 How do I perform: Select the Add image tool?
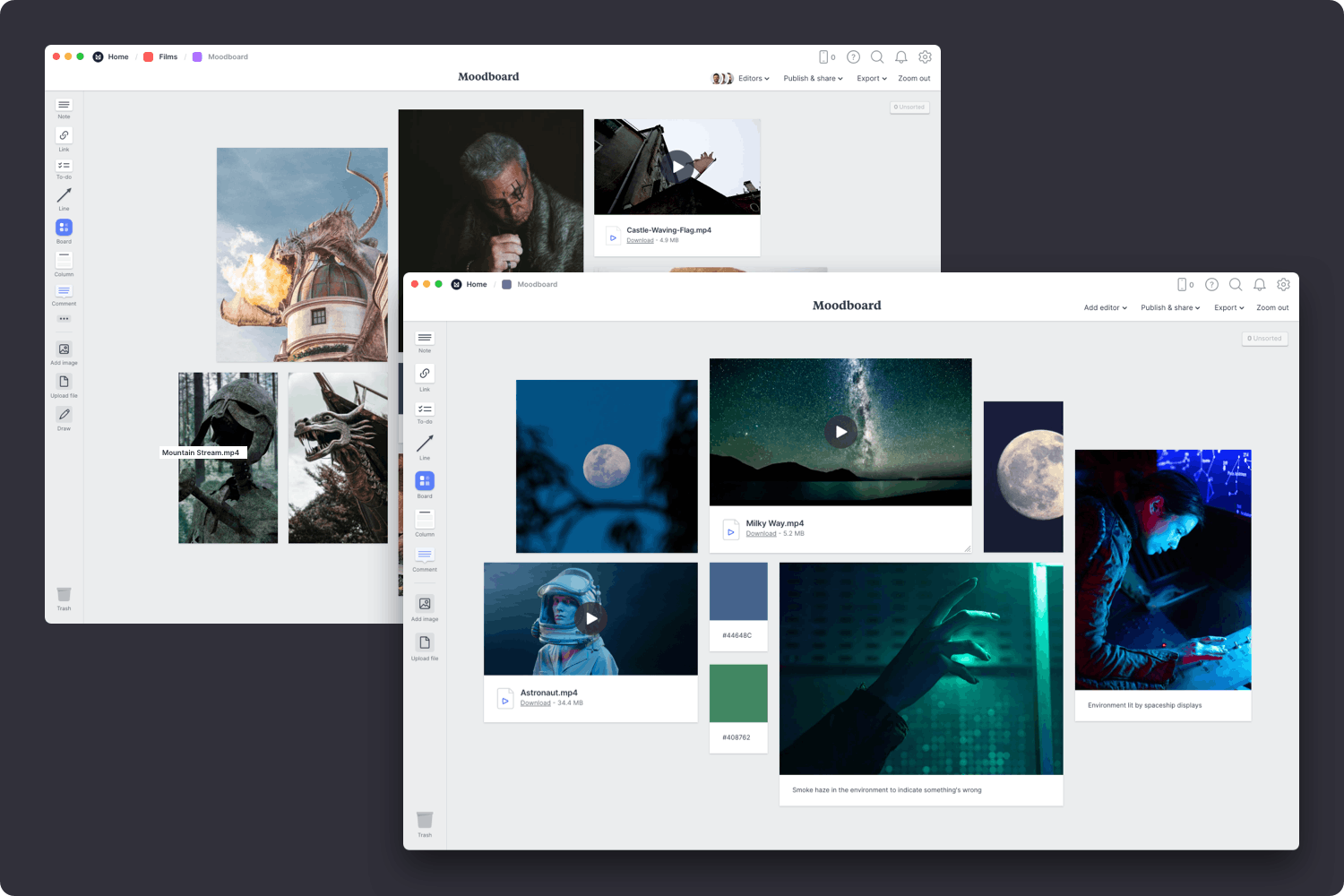tap(424, 607)
